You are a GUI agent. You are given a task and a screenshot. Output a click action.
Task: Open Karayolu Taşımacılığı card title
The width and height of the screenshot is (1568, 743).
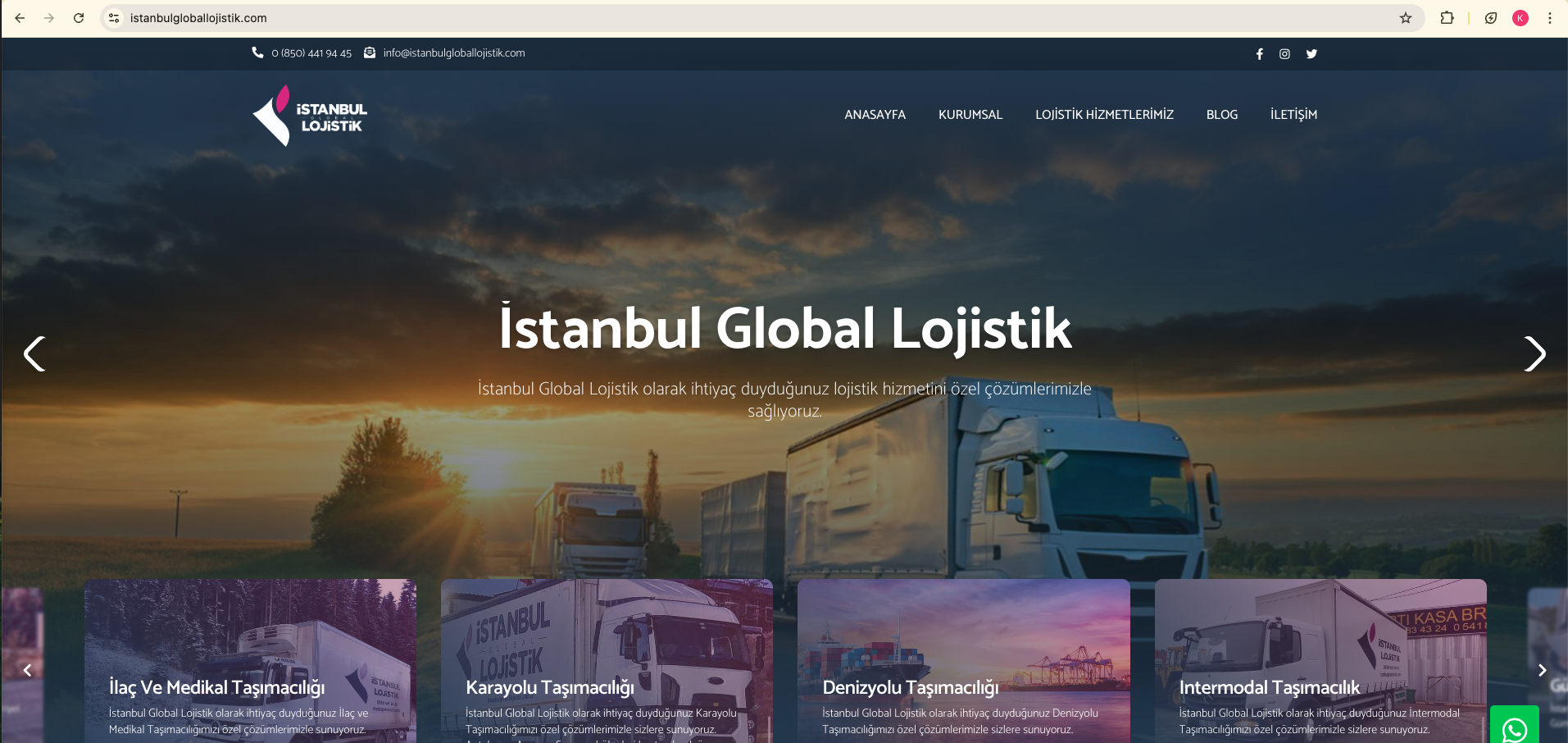(x=550, y=687)
